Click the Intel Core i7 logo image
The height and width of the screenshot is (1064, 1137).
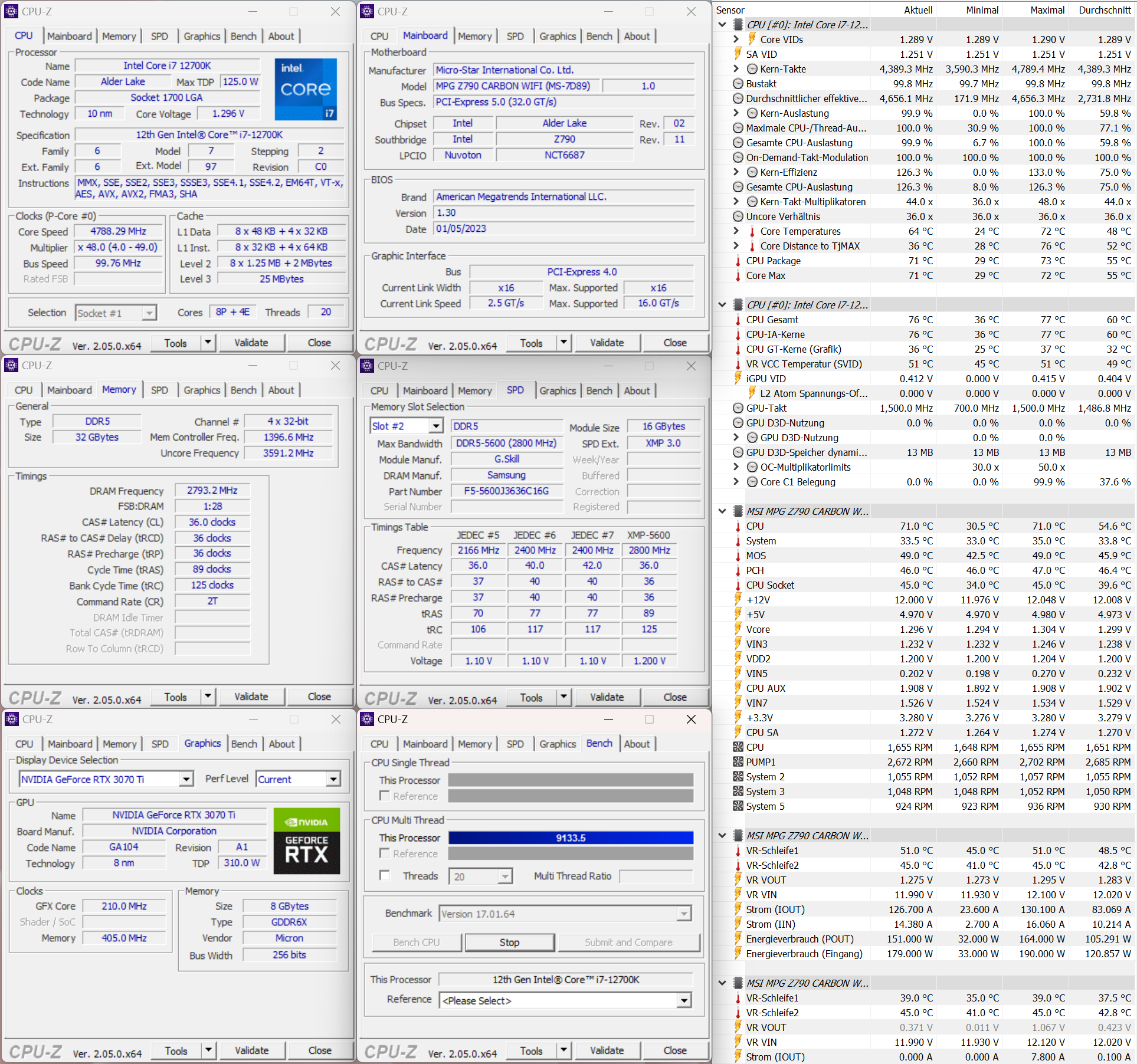(306, 89)
